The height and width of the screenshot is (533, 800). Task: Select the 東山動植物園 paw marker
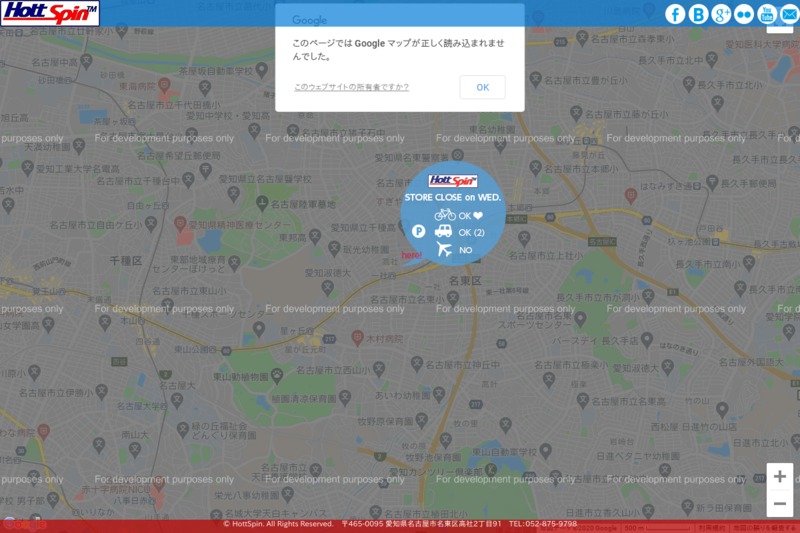(277, 376)
